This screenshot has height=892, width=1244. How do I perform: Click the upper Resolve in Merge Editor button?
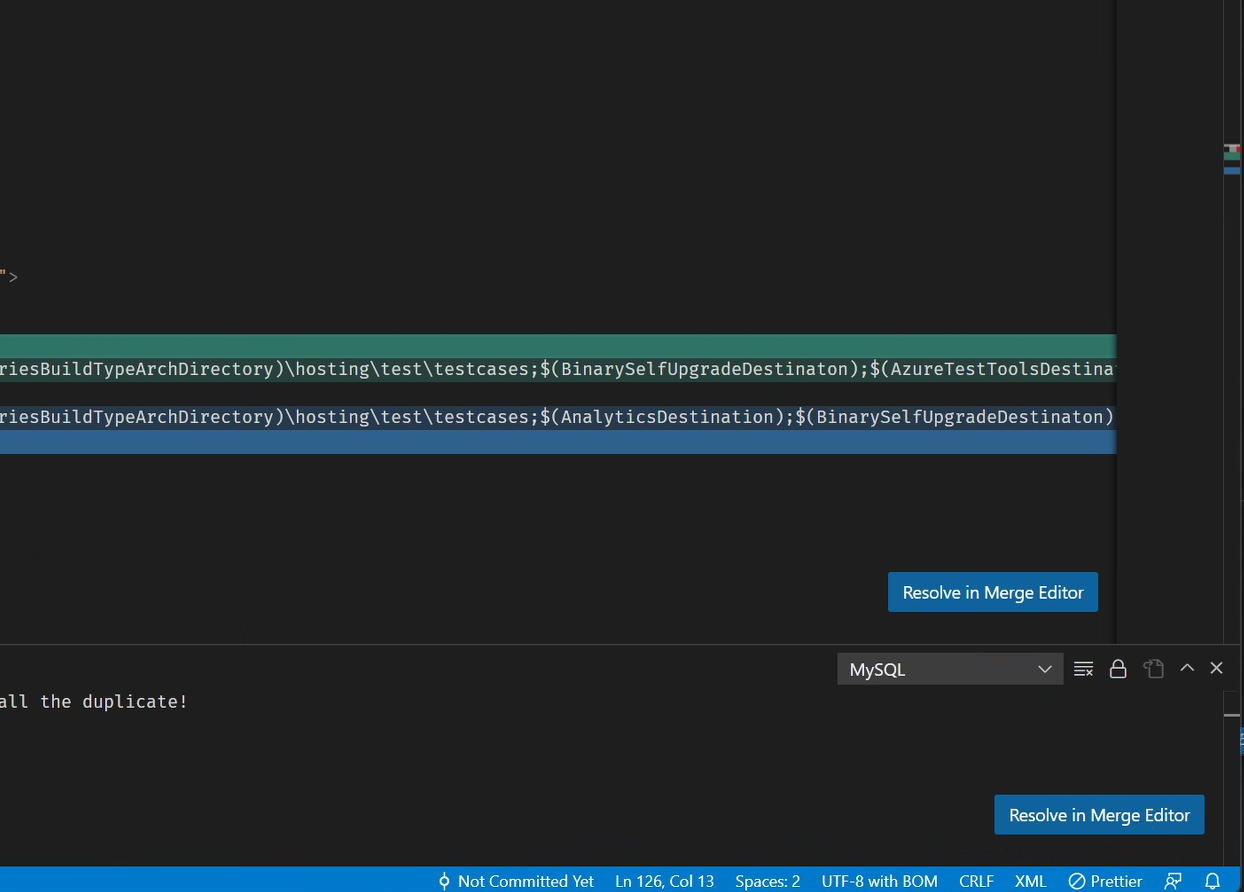tap(992, 591)
